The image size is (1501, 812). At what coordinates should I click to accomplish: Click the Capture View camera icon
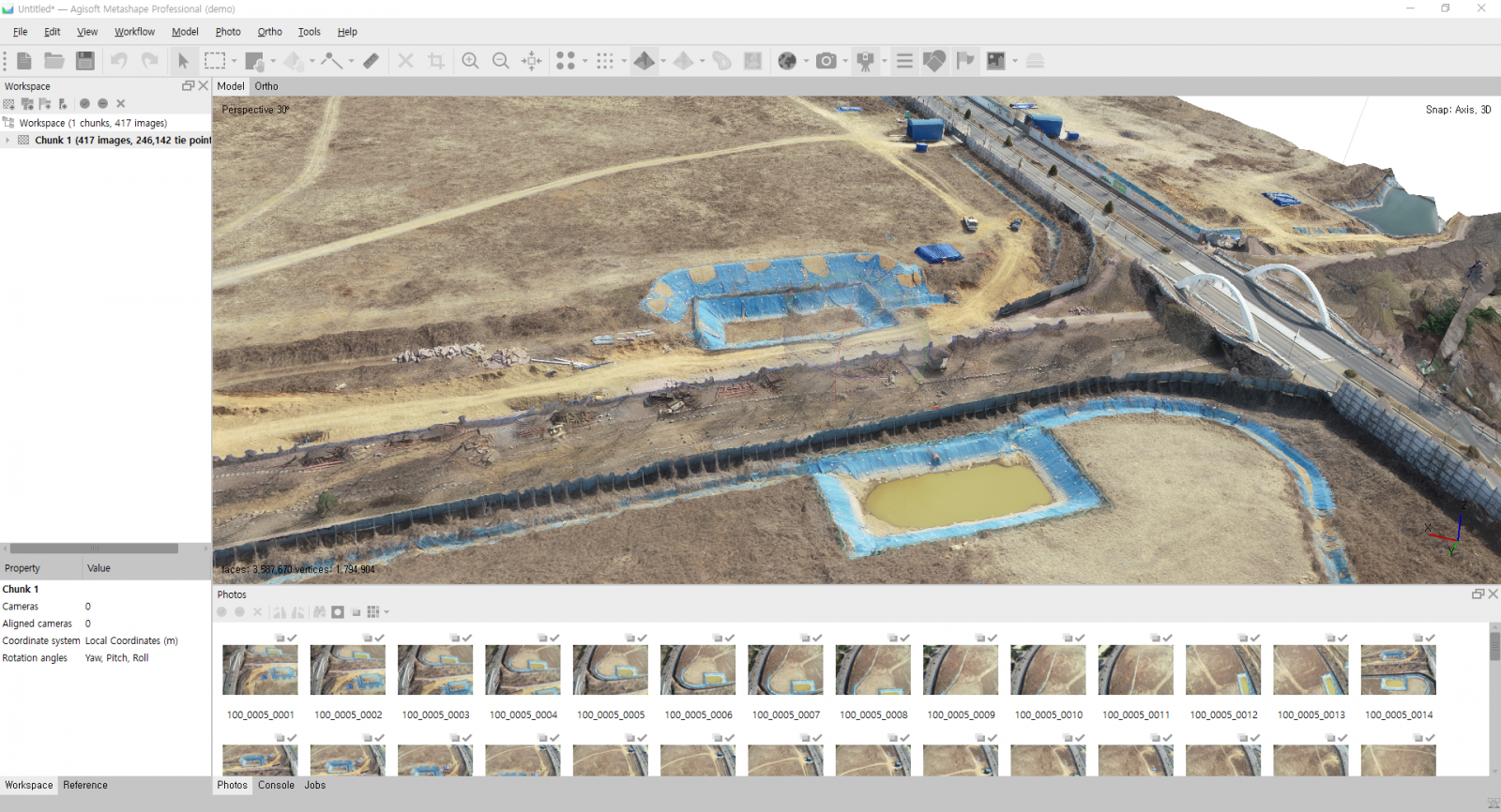826,61
